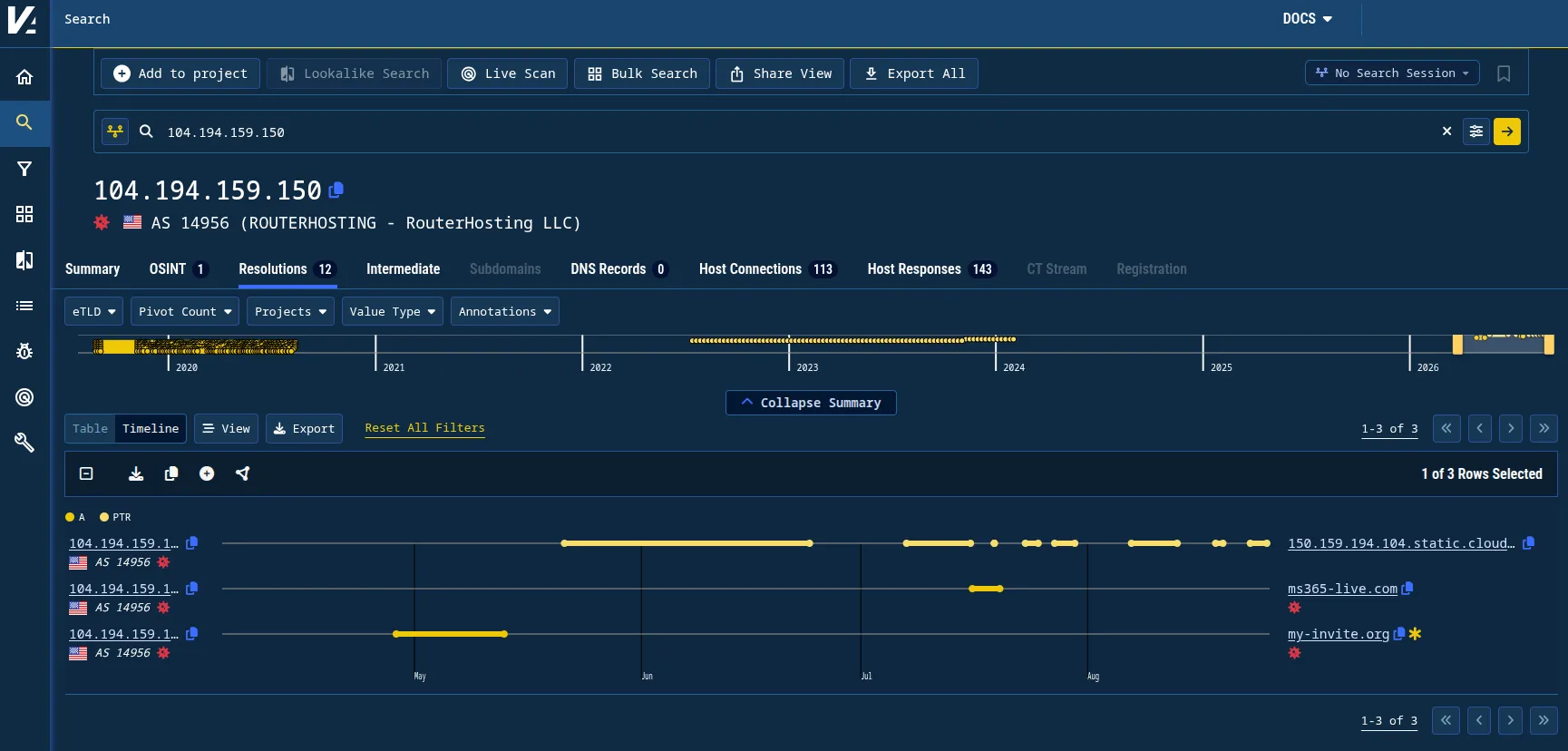Open the Value Type filter dropdown
The image size is (1568, 751).
coord(393,311)
